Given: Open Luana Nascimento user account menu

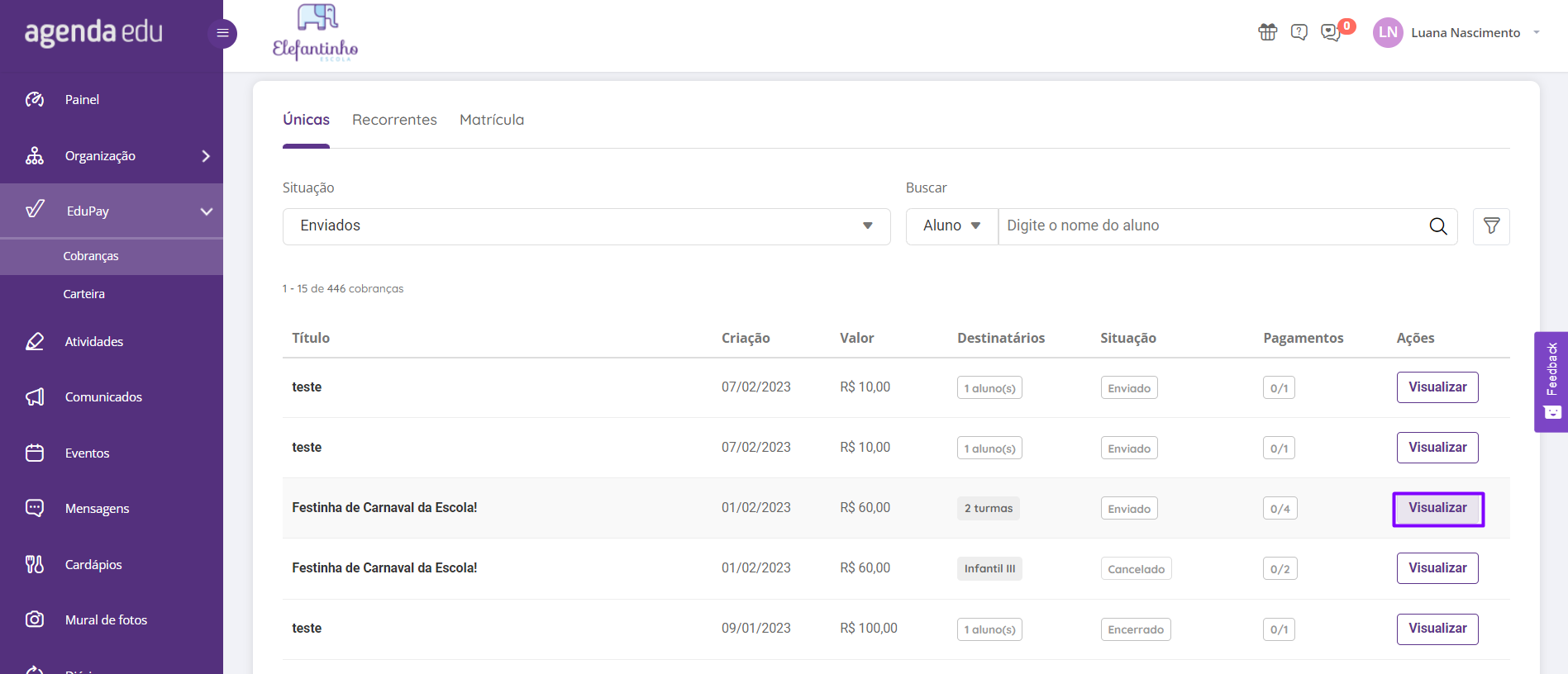Looking at the screenshot, I should (1457, 33).
